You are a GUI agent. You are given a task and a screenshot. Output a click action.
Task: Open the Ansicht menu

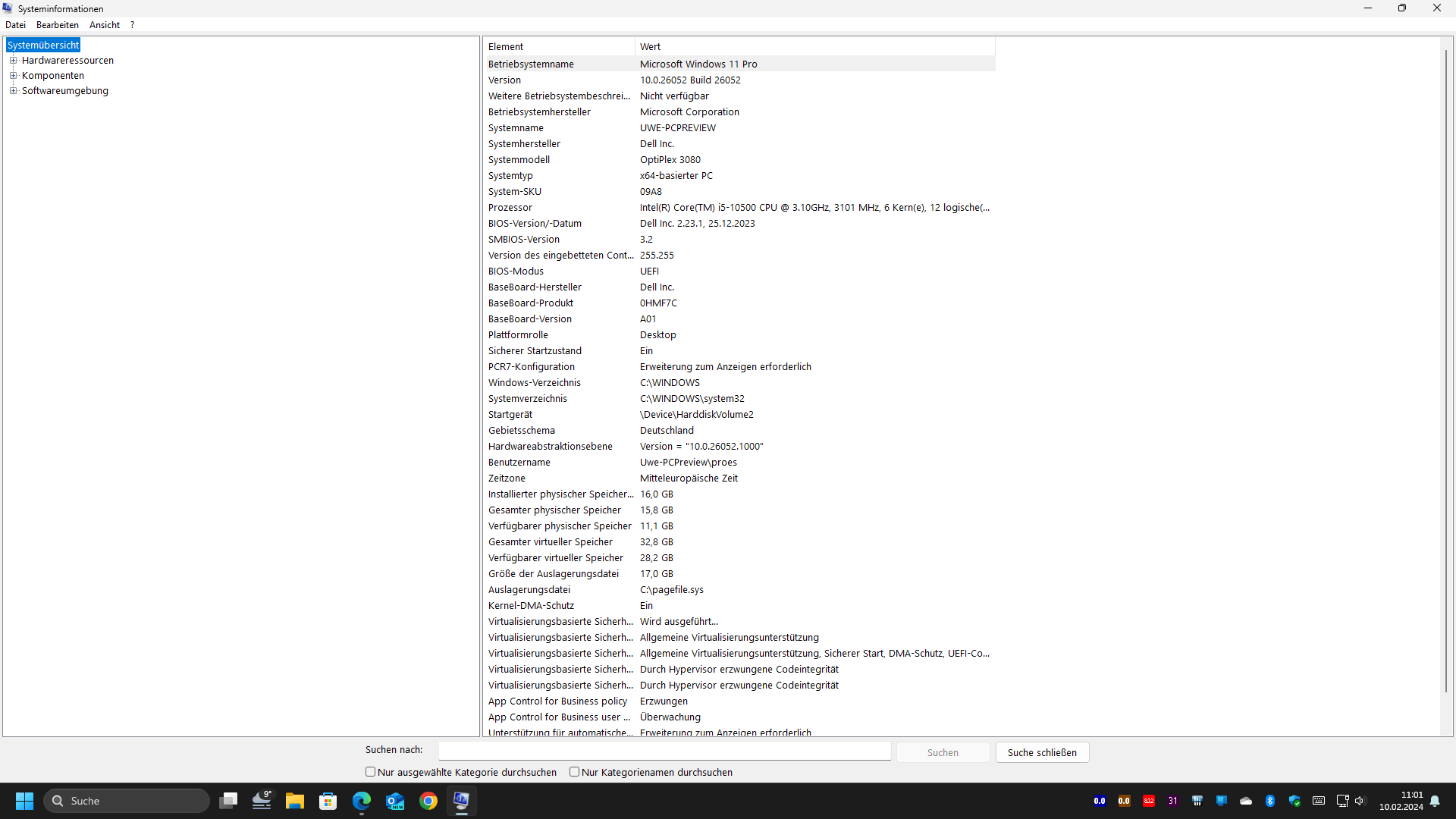[105, 25]
